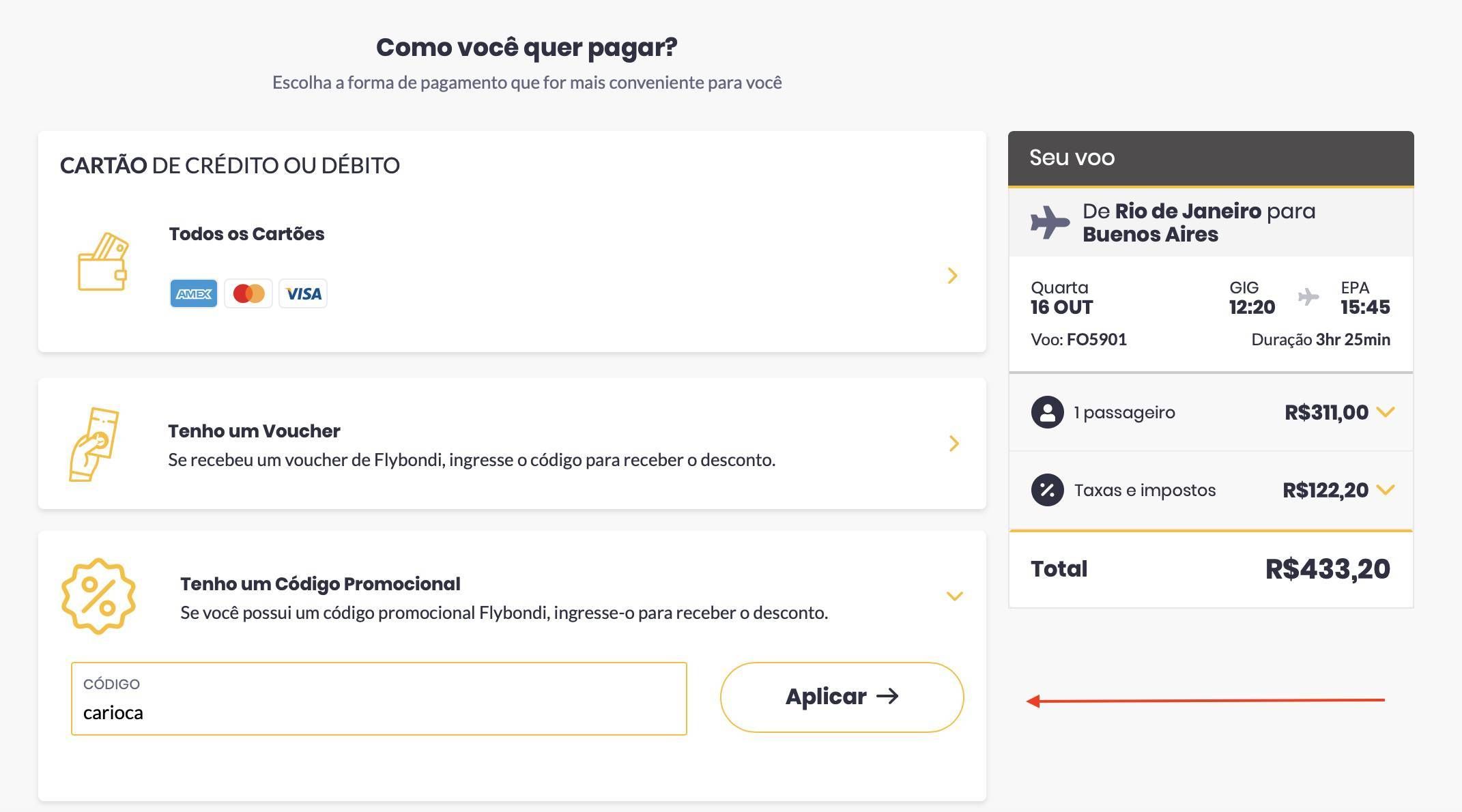This screenshot has width=1462, height=812.
Task: Select the VISA card logo
Action: pos(303,293)
